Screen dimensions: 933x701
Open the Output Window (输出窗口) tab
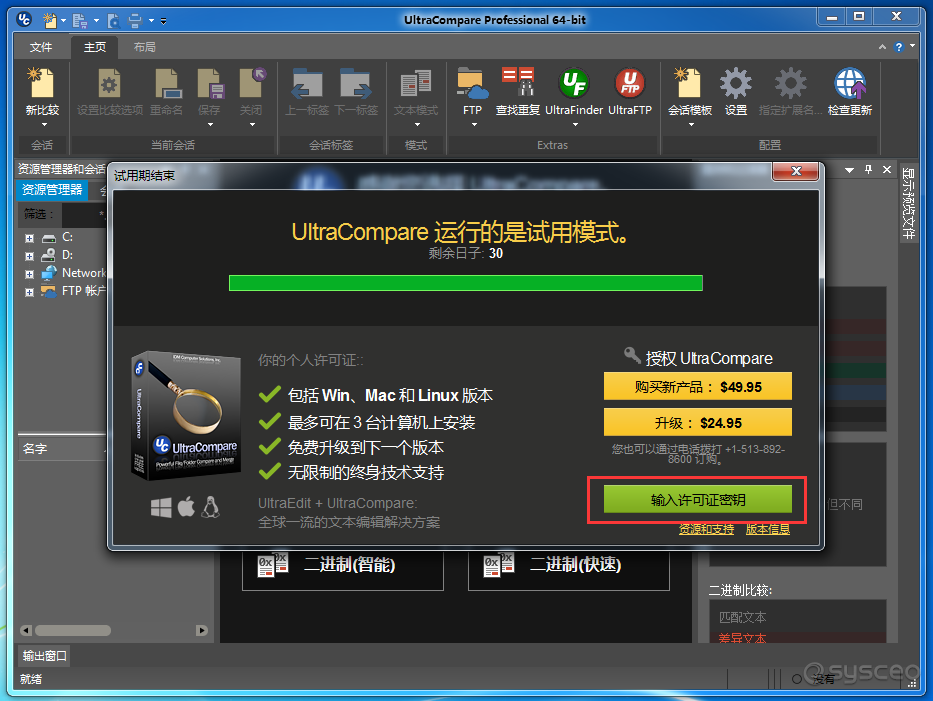pos(45,656)
